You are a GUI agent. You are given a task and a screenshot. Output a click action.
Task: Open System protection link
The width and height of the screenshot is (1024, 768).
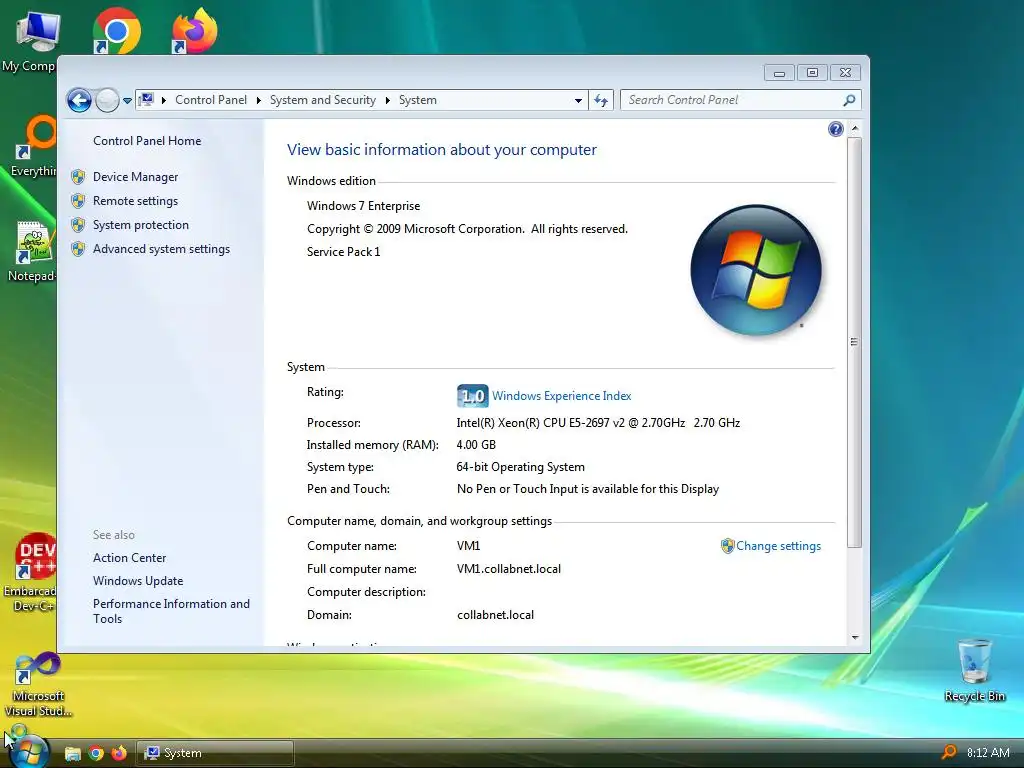[140, 225]
